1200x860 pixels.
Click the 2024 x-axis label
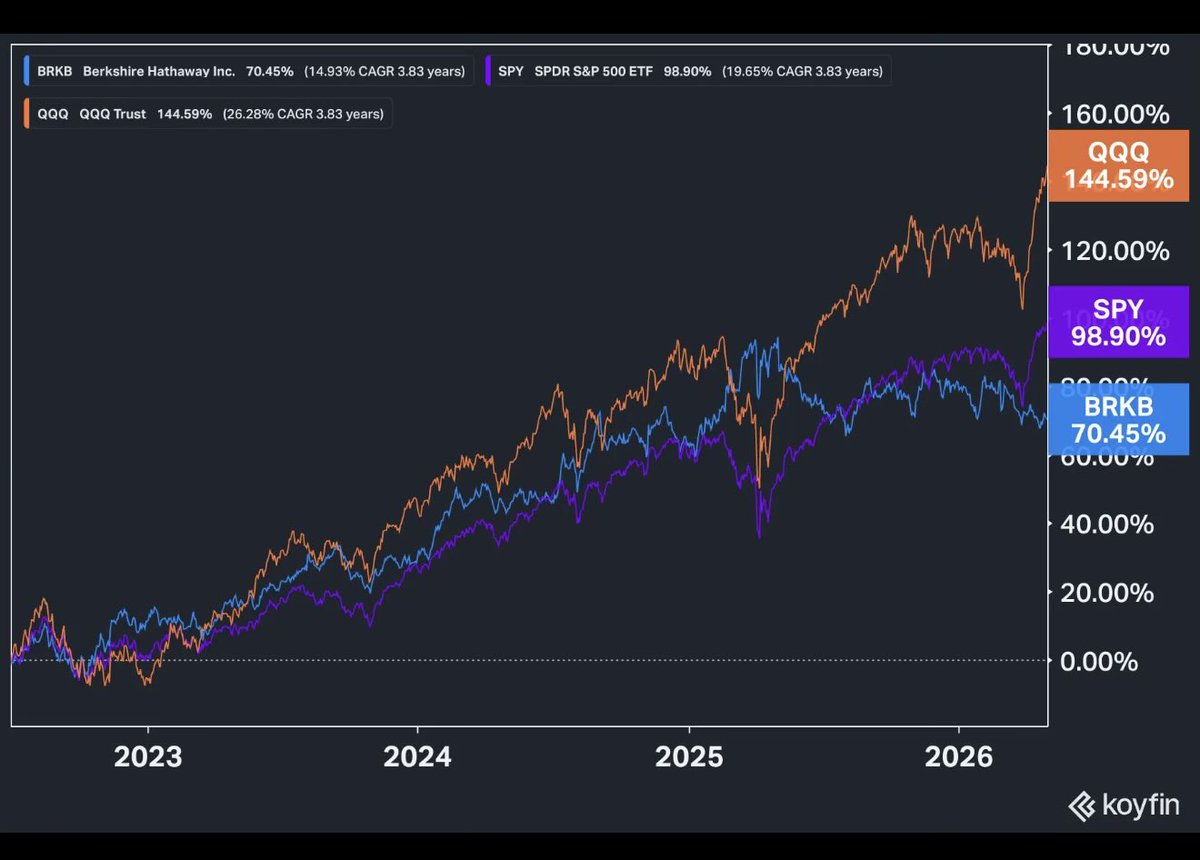pyautogui.click(x=418, y=757)
